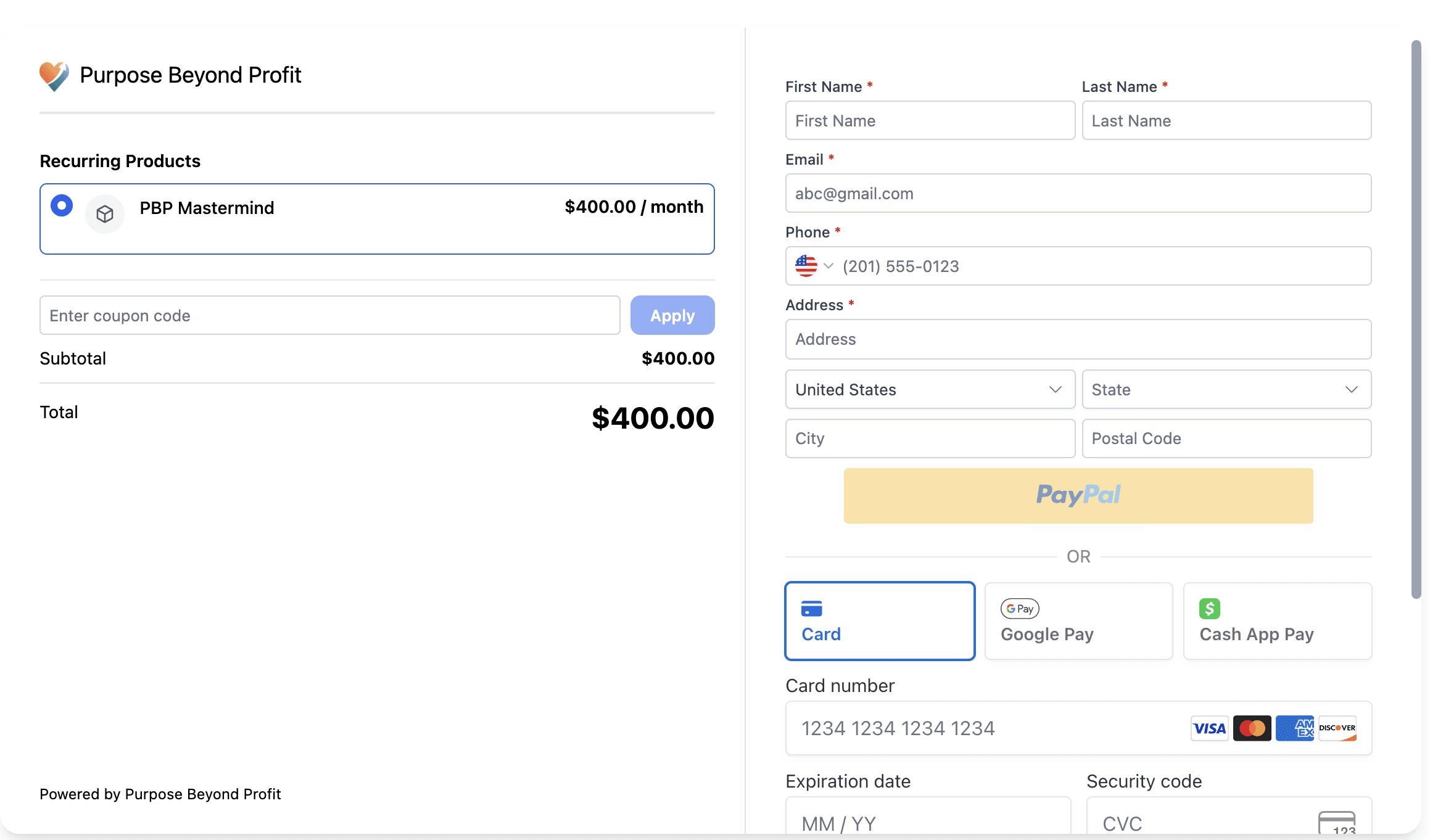1430x840 pixels.
Task: Click the Mastercard logo icon
Action: pyautogui.click(x=1252, y=728)
